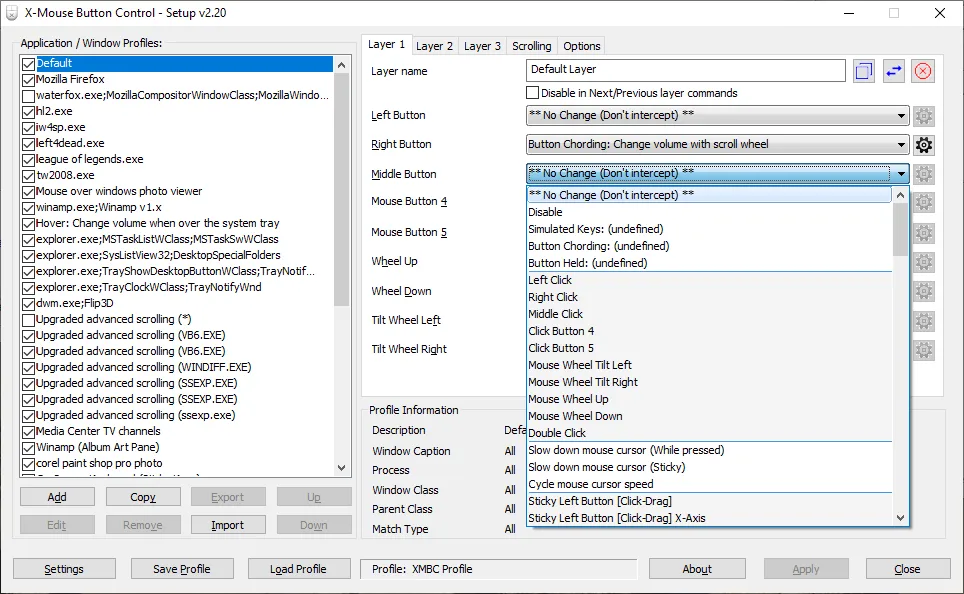Open the Options tab
The width and height of the screenshot is (964, 594).
(x=581, y=45)
